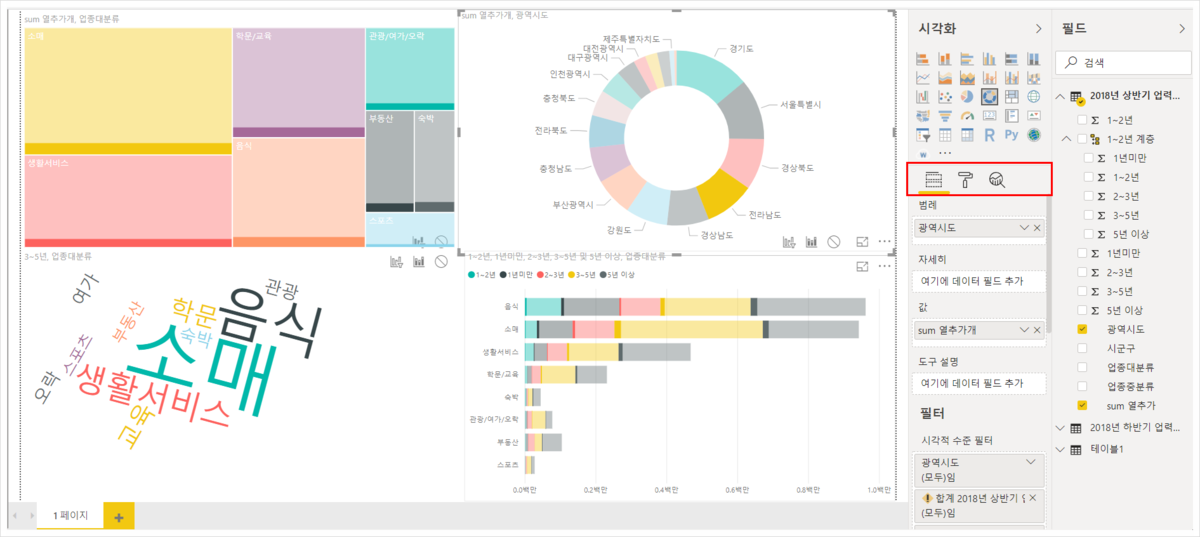
Task: Select the 소매 tile in the treemap
Action: click(x=127, y=90)
